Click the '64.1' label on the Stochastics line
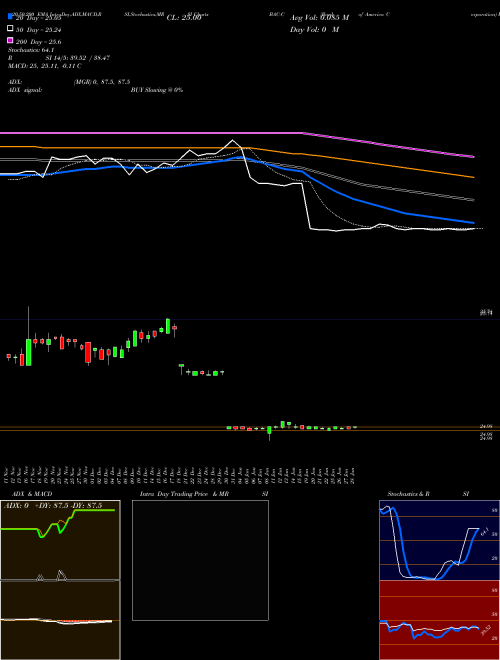Screen dimensions: 500x660 [484, 530]
